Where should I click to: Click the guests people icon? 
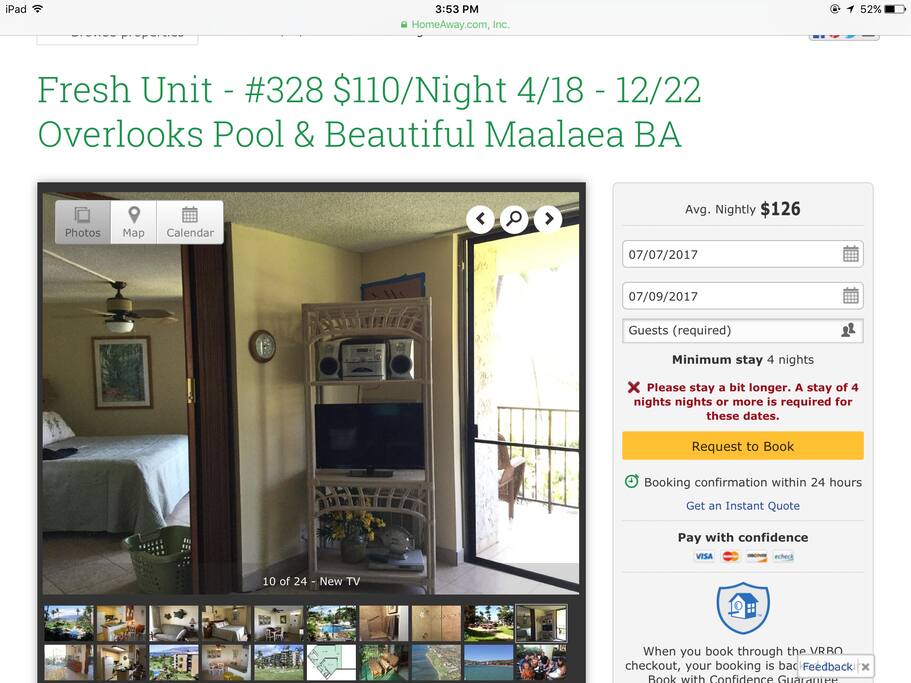coord(848,330)
